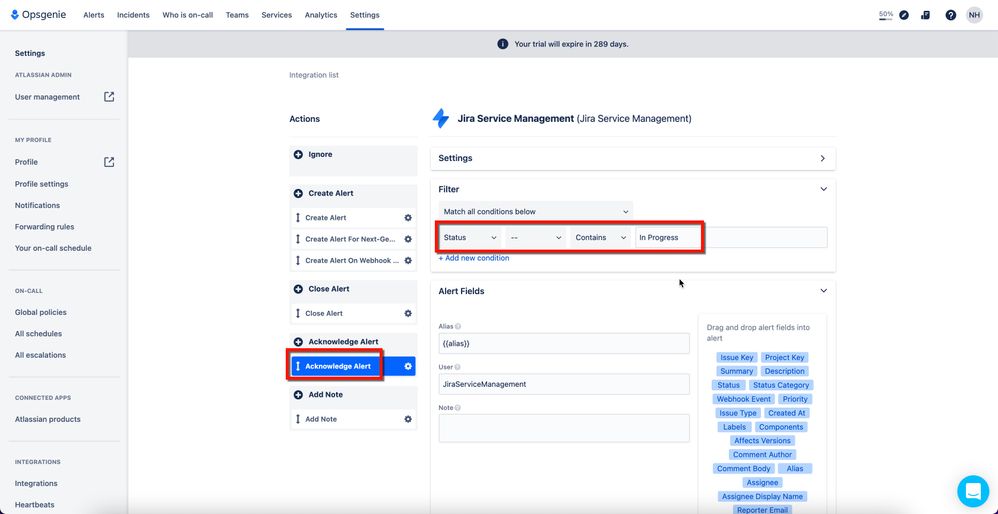Click the compass icon in top bar
Image resolution: width=998 pixels, height=514 pixels.
[x=904, y=15]
